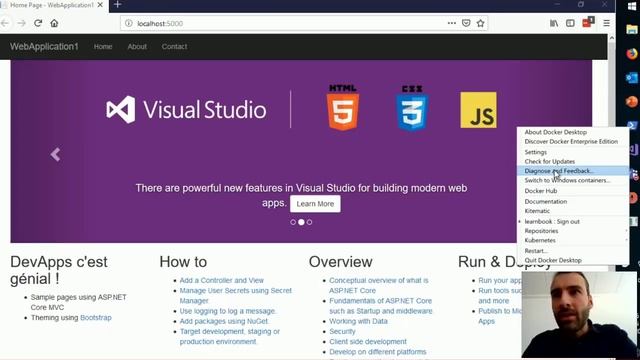Save page to Pocket icon
The image size is (640, 360).
click(x=466, y=23)
